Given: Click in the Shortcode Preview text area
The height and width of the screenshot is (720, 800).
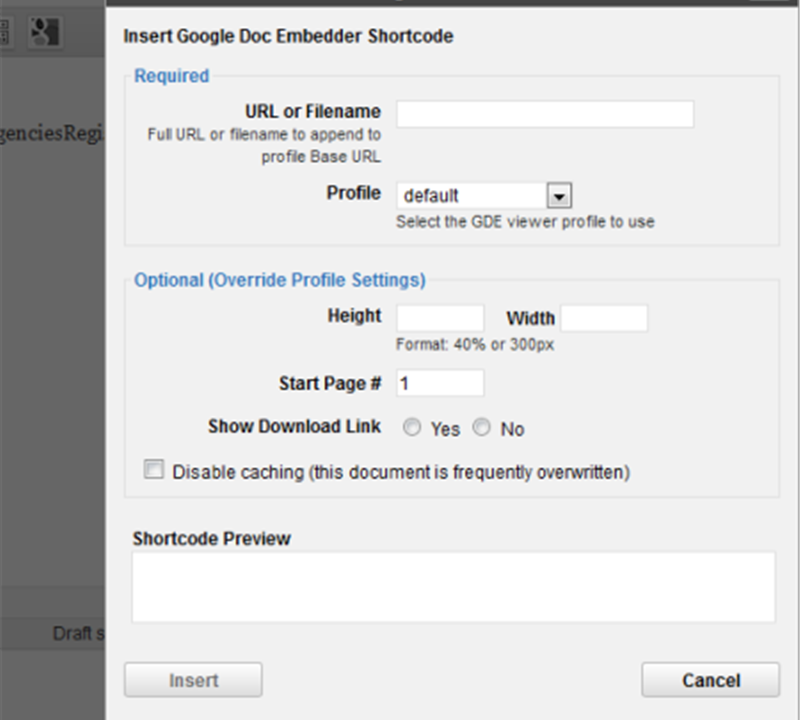Looking at the screenshot, I should click(453, 587).
